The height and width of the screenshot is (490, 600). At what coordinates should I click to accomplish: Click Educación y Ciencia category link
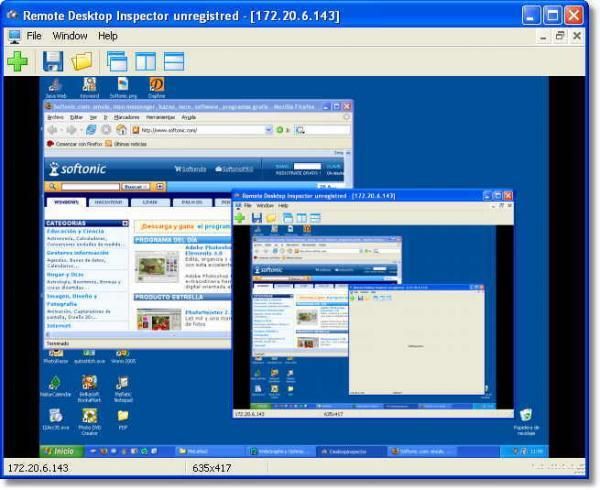[x=75, y=231]
